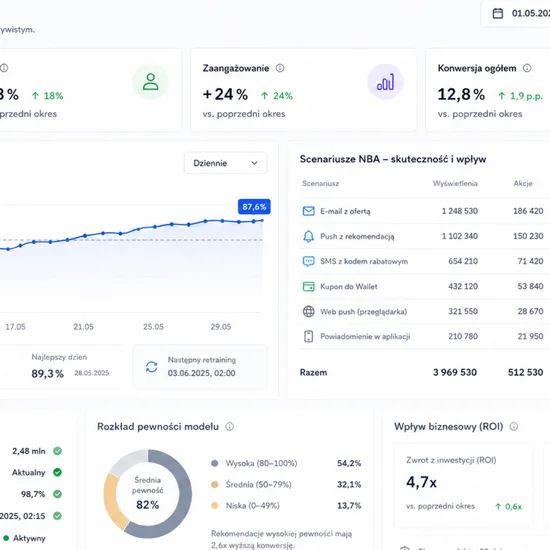Open info tooltip next to Zaangażowanie
Image resolution: width=550 pixels, height=550 pixels.
coord(280,68)
